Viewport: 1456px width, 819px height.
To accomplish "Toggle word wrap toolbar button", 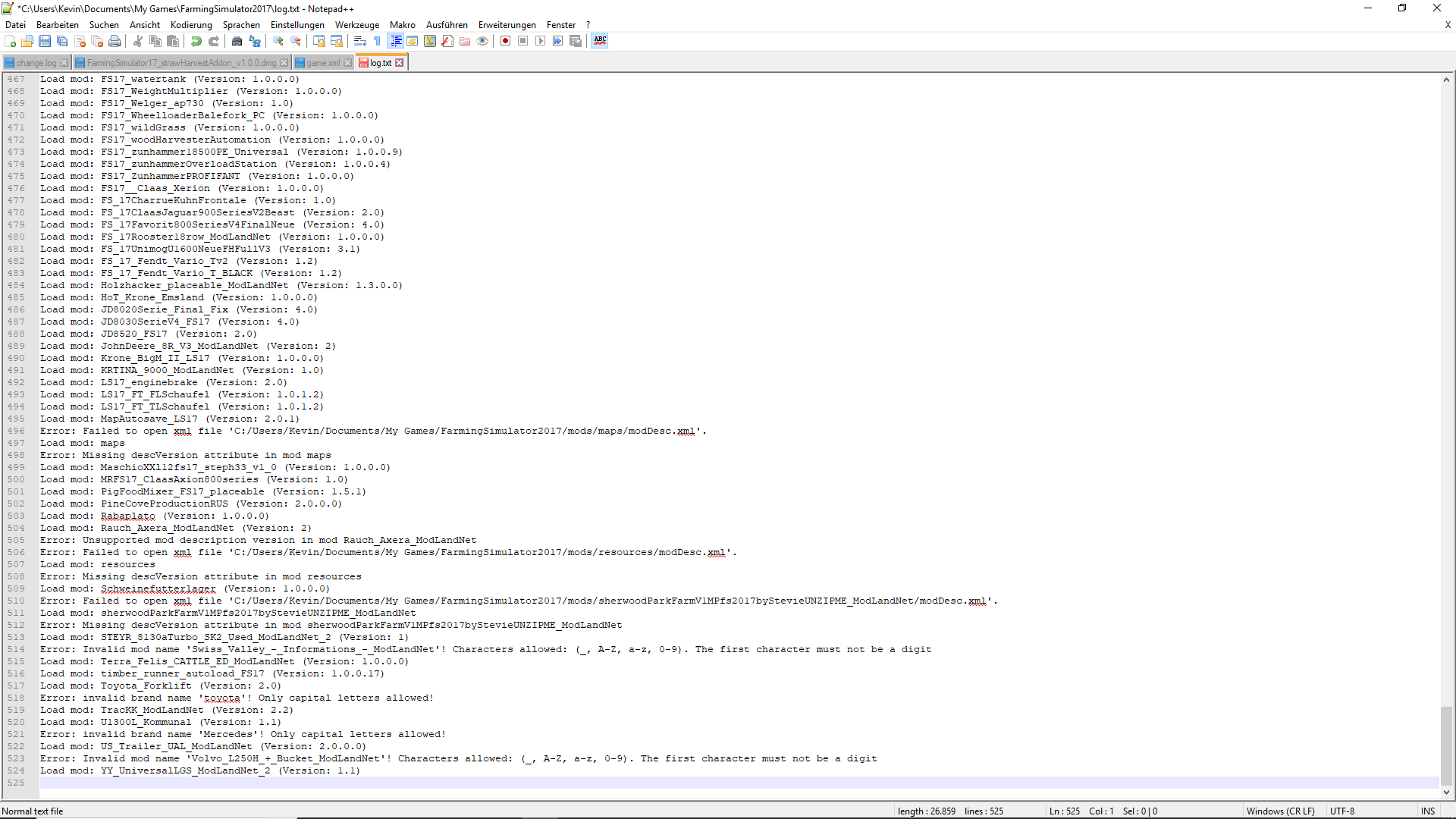I will pos(360,41).
